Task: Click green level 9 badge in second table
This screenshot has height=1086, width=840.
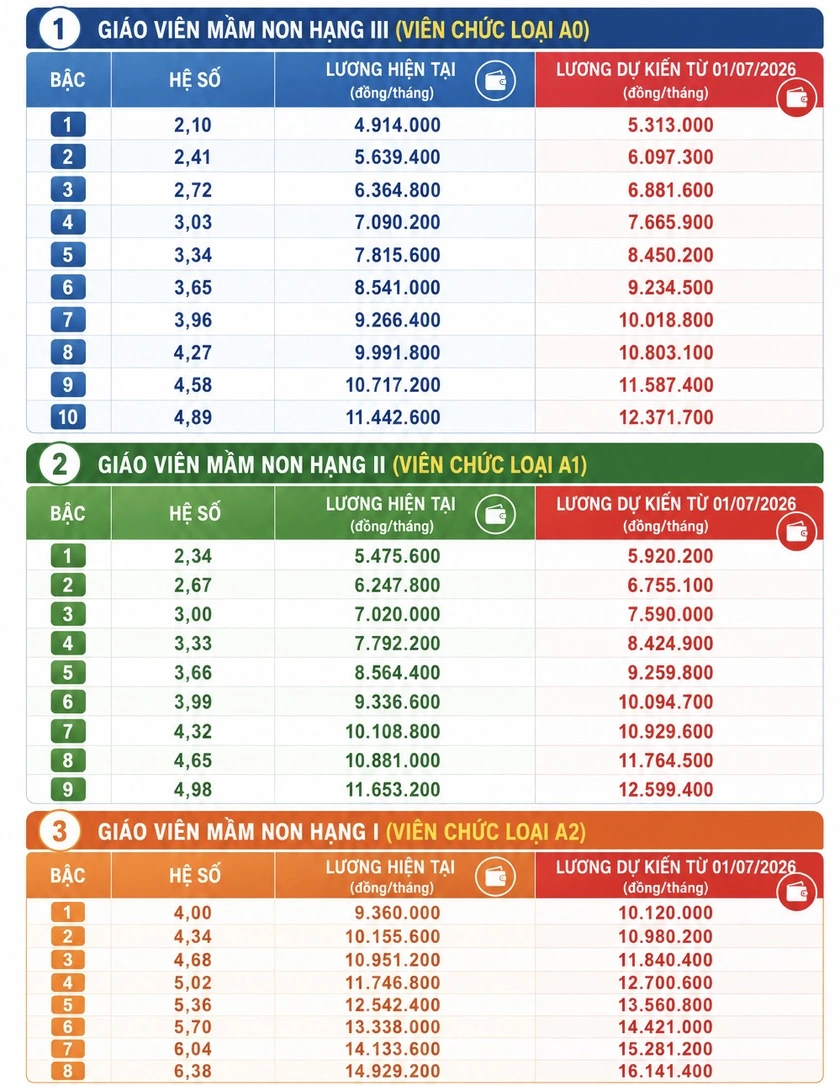Action: pyautogui.click(x=68, y=789)
